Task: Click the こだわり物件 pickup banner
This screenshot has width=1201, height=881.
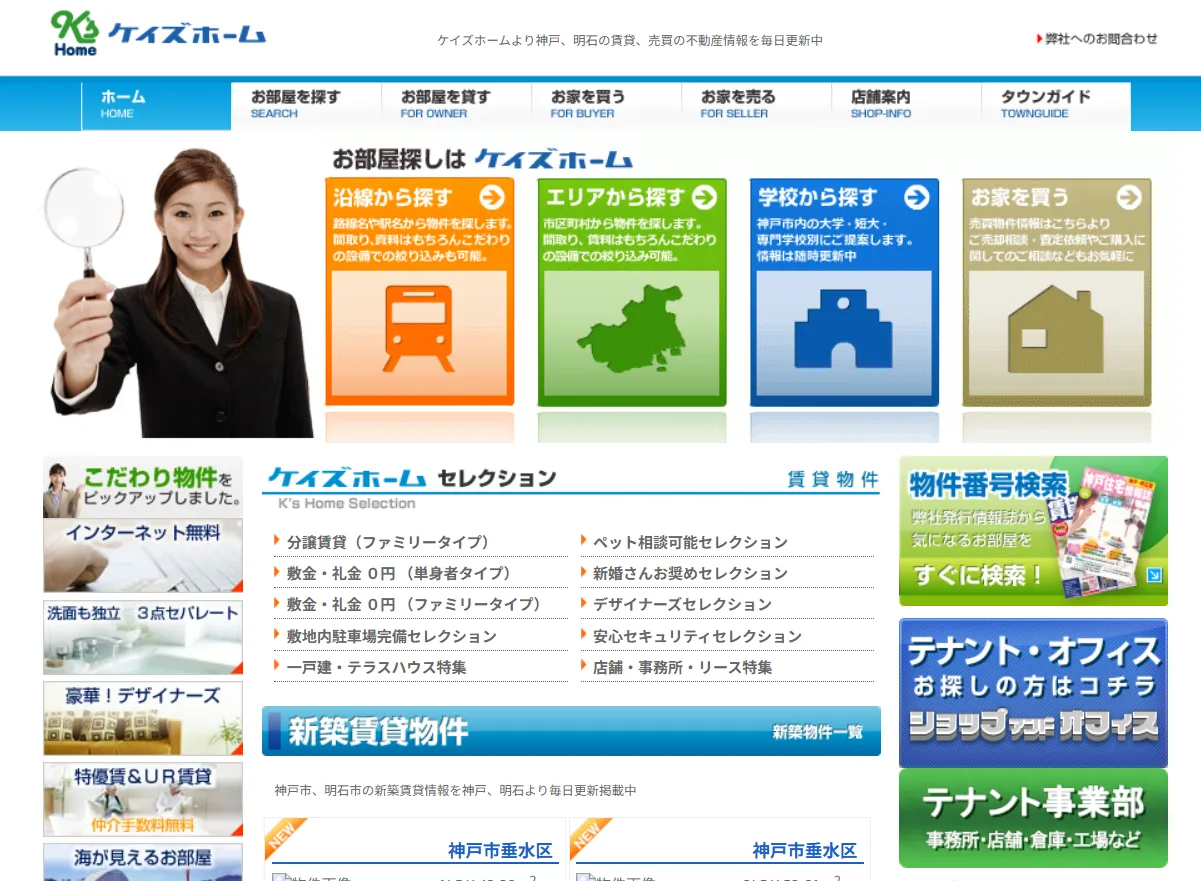Action: point(143,487)
